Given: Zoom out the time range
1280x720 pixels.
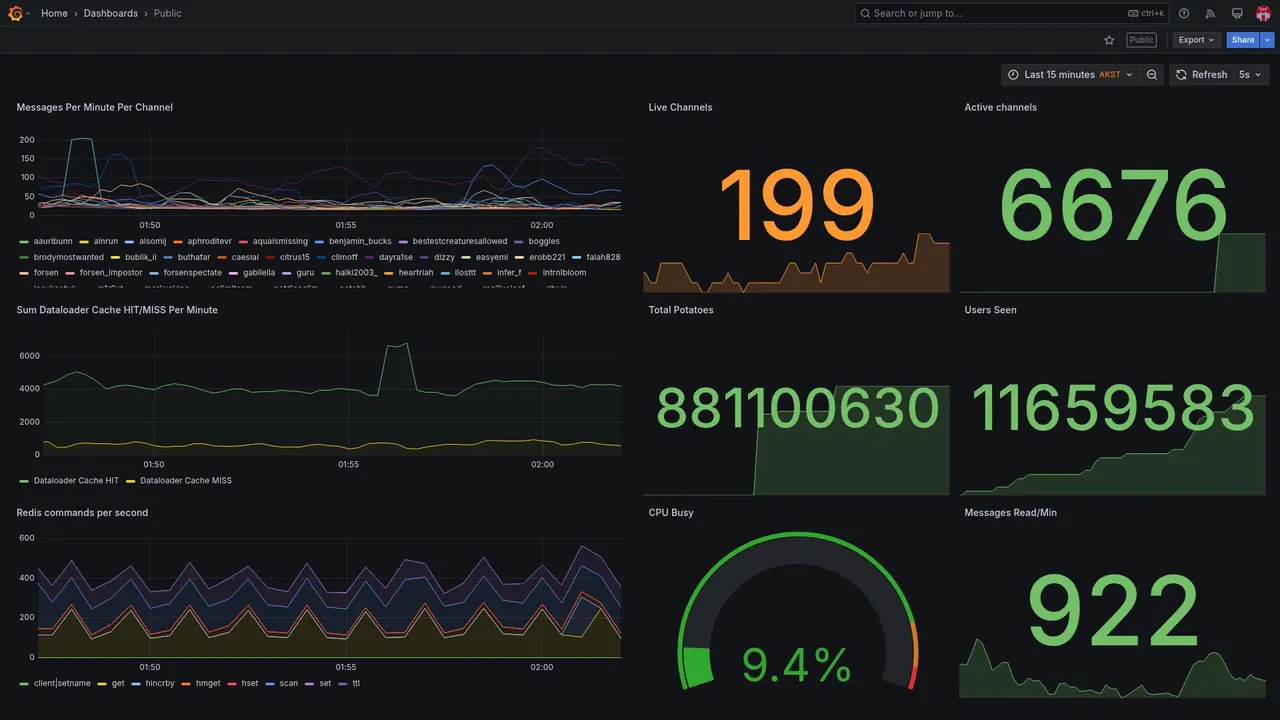Looking at the screenshot, I should (1152, 75).
